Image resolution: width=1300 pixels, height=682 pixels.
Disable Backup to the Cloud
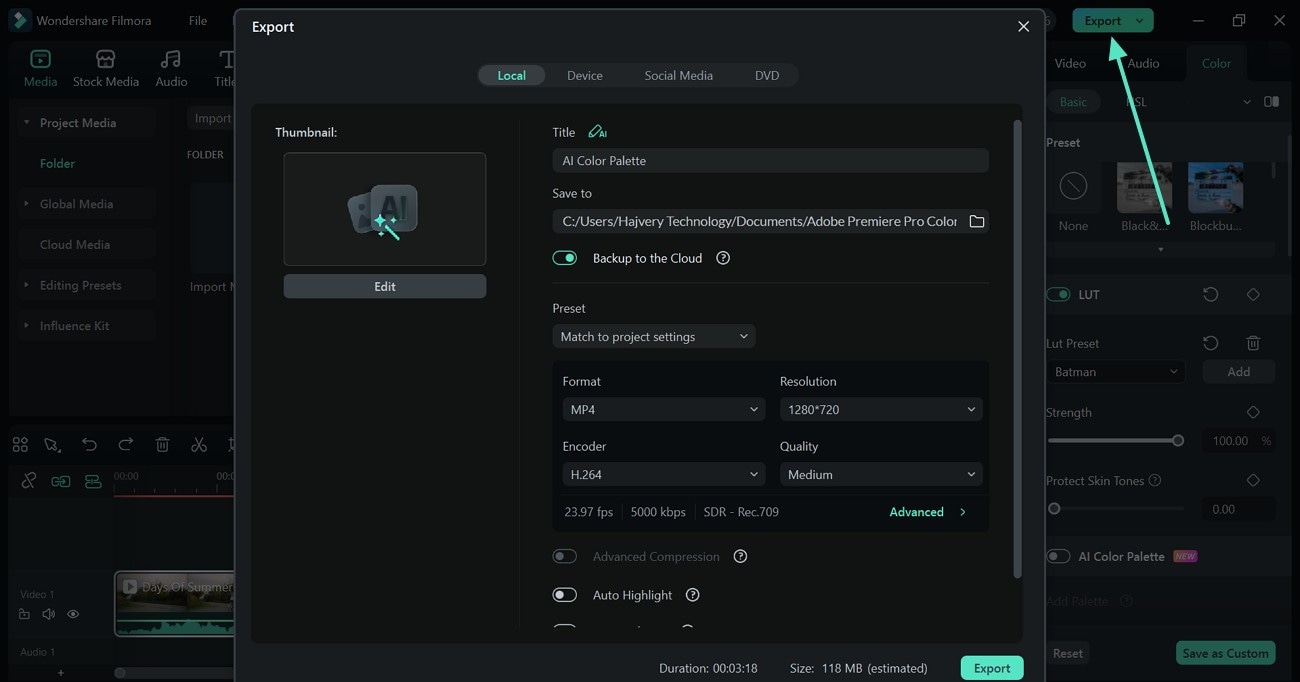click(x=565, y=258)
